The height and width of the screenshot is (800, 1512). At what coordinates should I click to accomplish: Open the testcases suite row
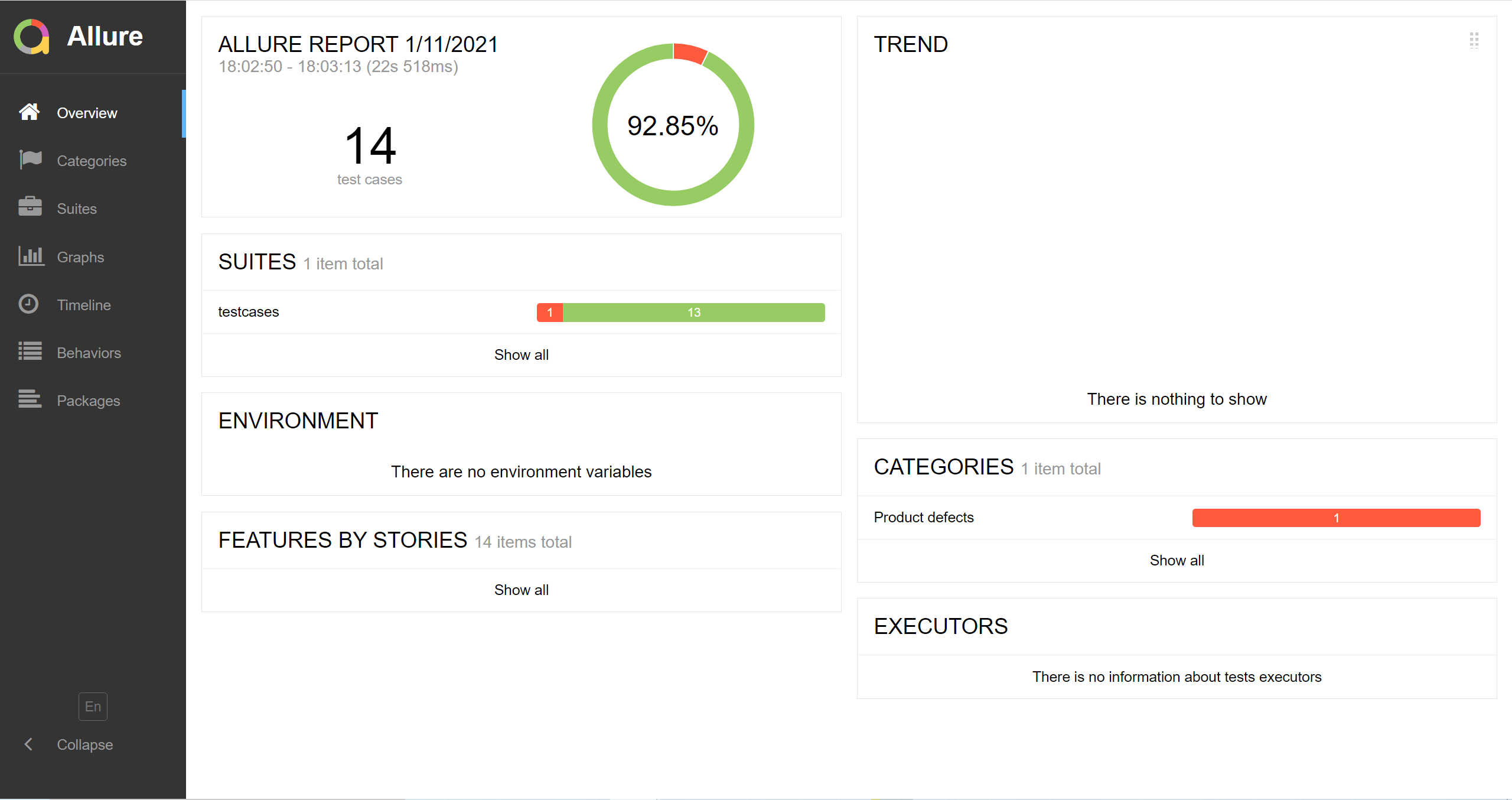click(x=249, y=312)
